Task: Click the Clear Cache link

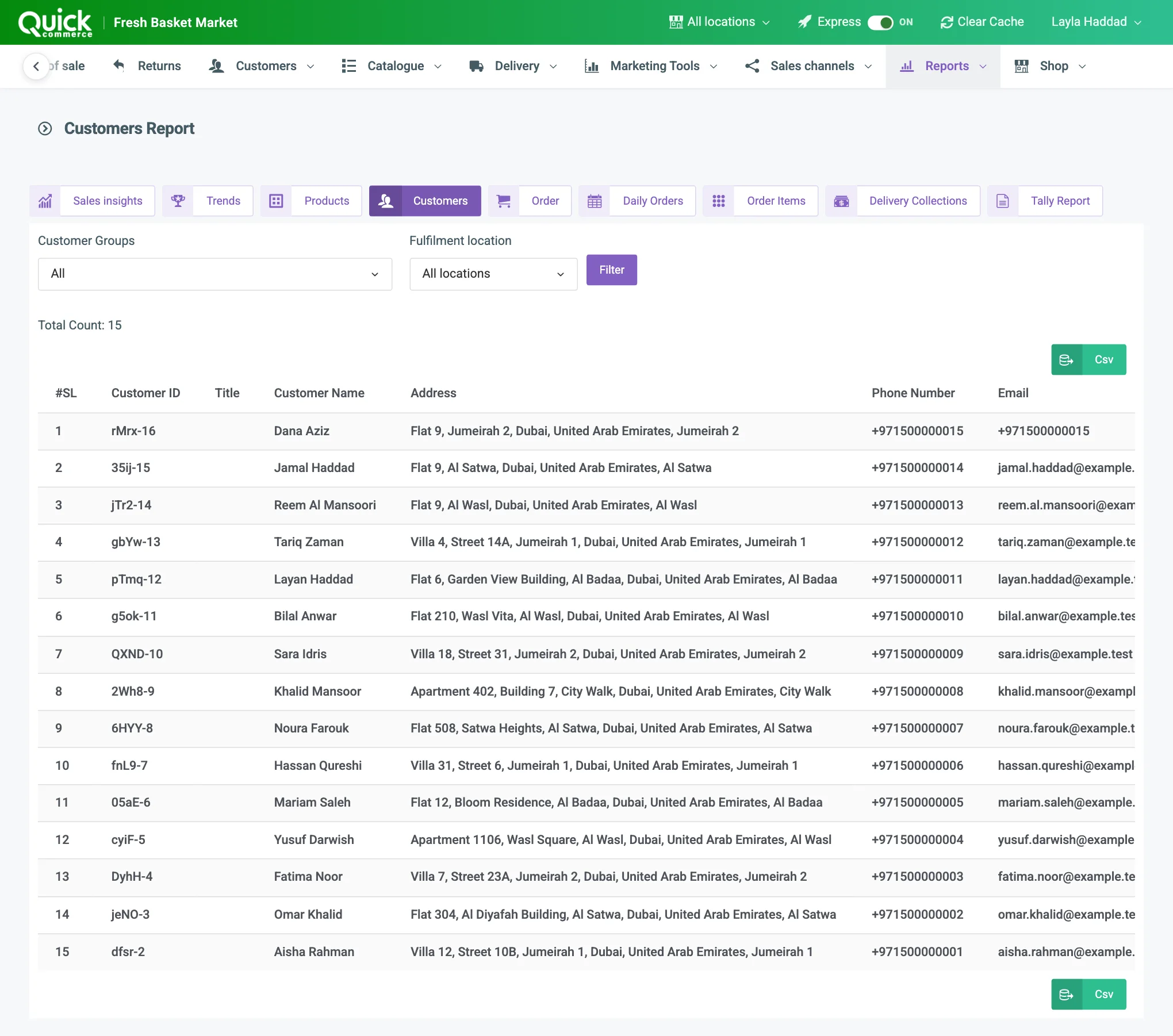Action: click(x=982, y=22)
